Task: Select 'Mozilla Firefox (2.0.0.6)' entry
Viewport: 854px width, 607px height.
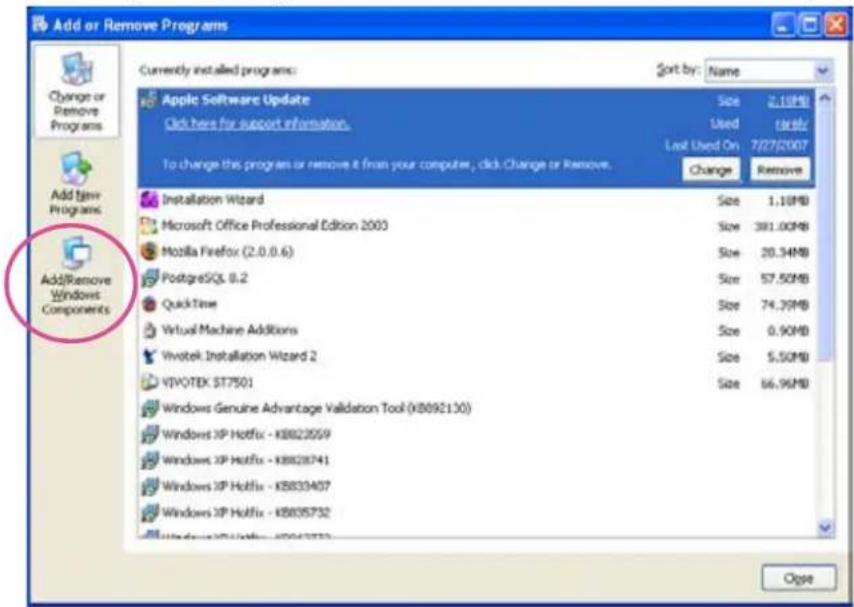Action: click(x=477, y=252)
